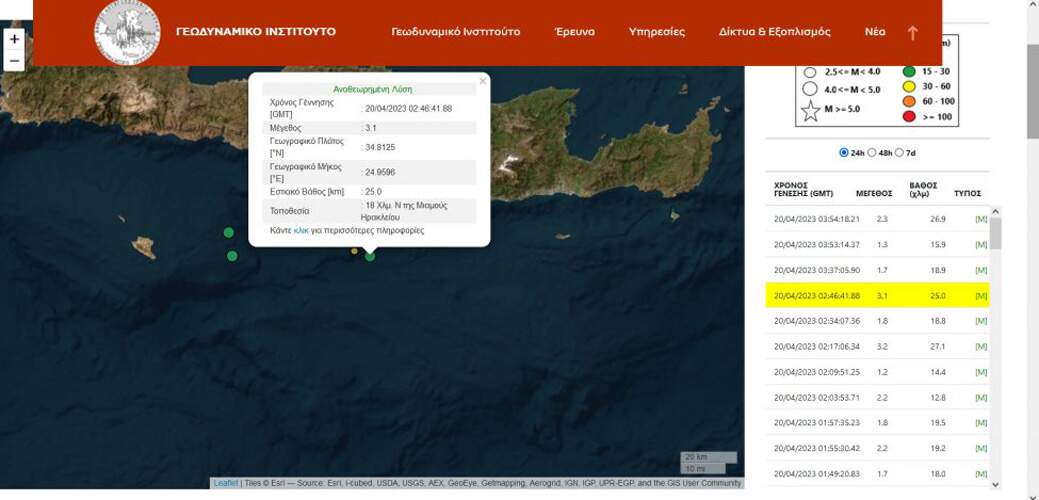Click the Geodynamic Institute logo
This screenshot has width=1039, height=500.
[127, 32]
